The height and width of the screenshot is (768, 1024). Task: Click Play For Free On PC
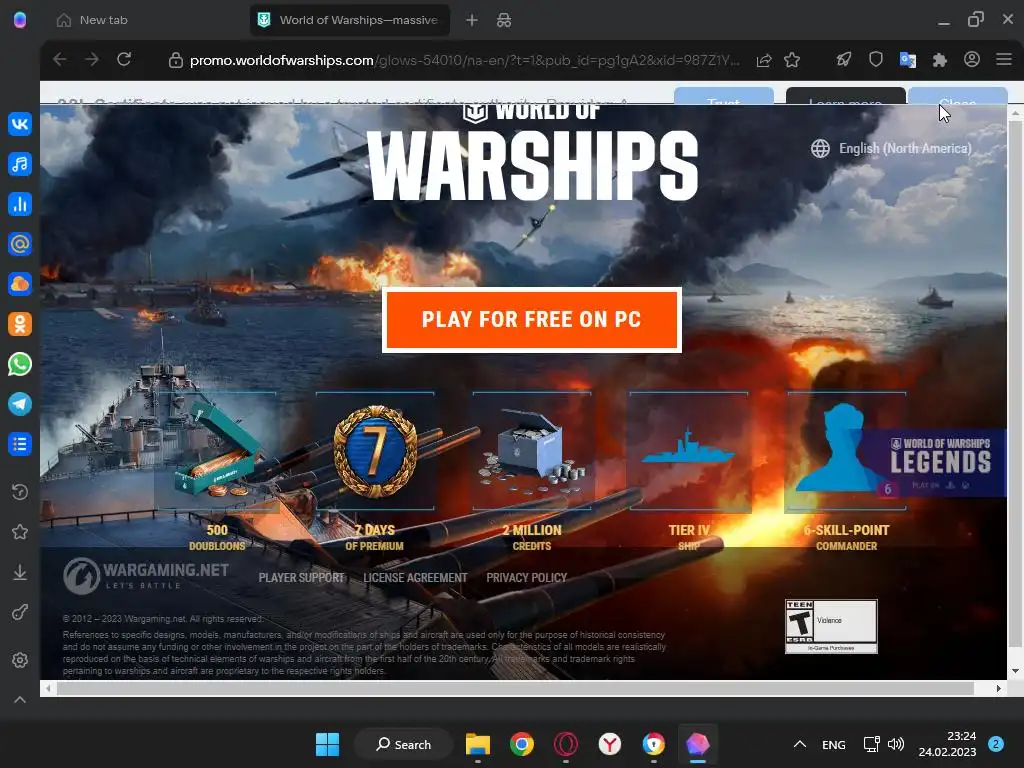[x=532, y=319]
